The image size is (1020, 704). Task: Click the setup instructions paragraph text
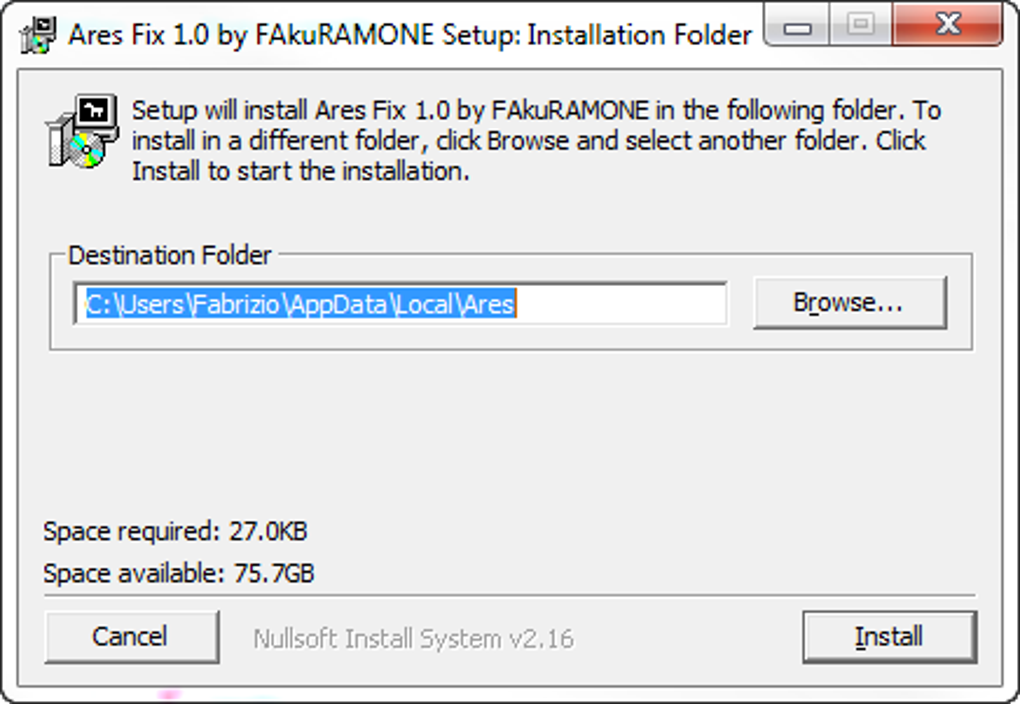click(x=530, y=140)
